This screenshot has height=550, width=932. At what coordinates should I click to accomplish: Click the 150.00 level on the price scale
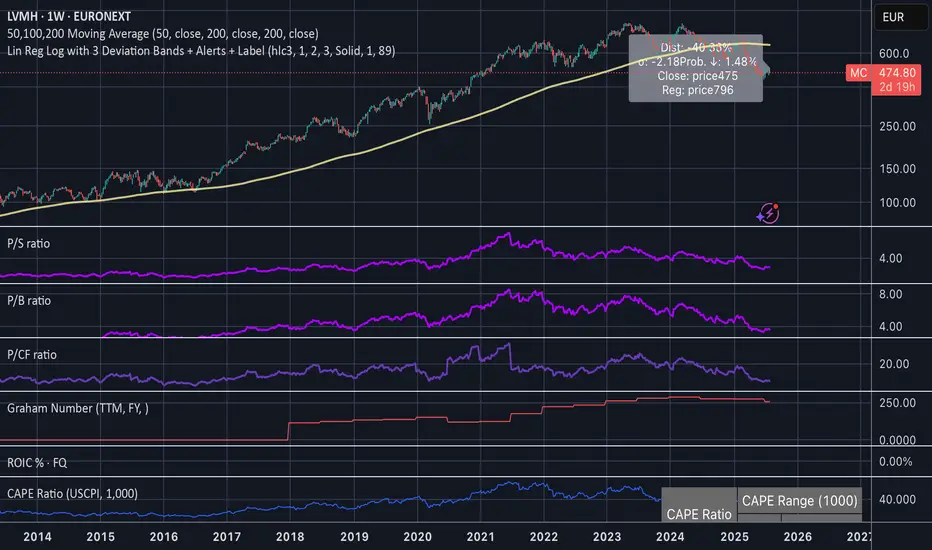(898, 169)
